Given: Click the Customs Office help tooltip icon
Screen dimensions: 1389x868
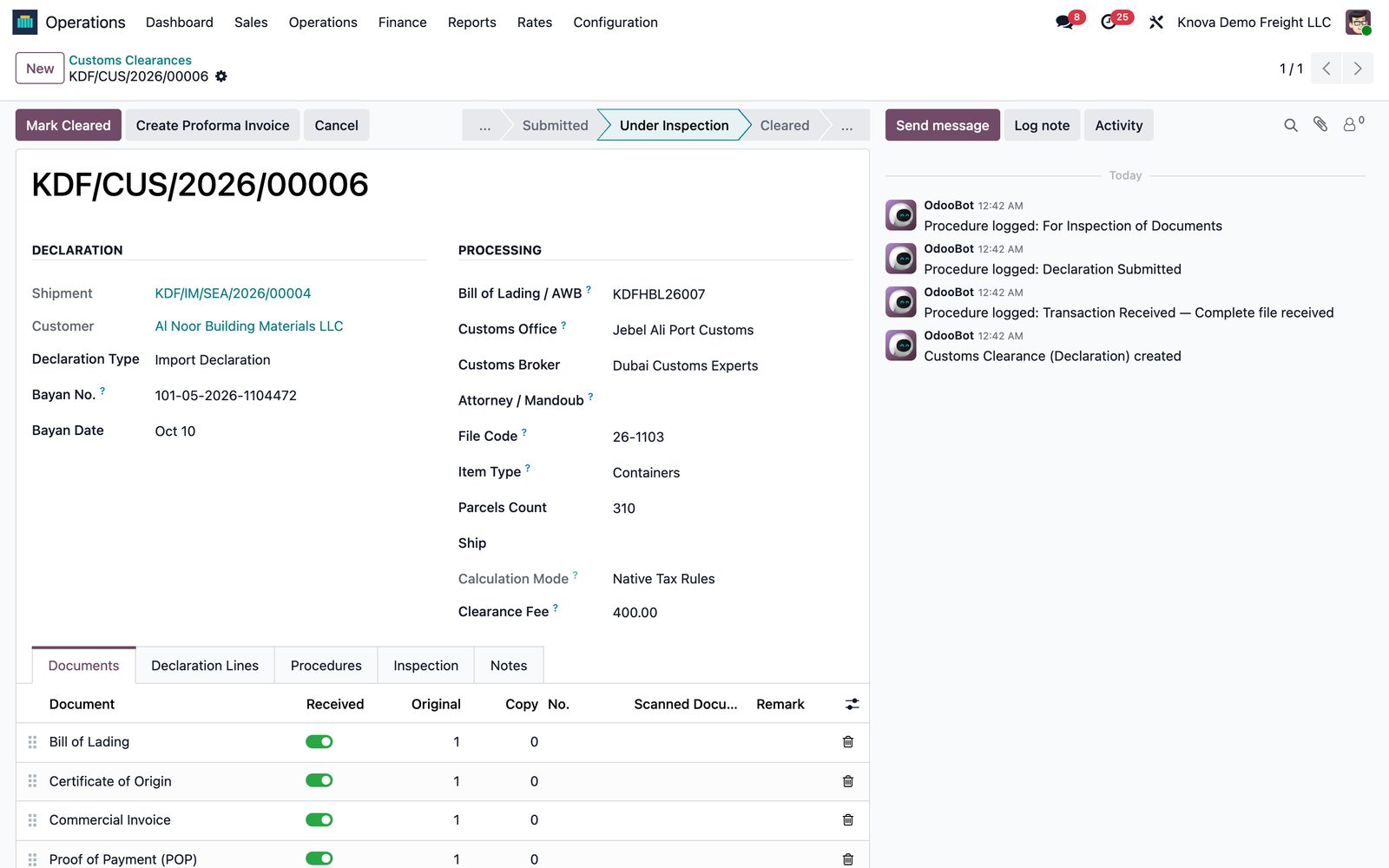Looking at the screenshot, I should click(563, 325).
